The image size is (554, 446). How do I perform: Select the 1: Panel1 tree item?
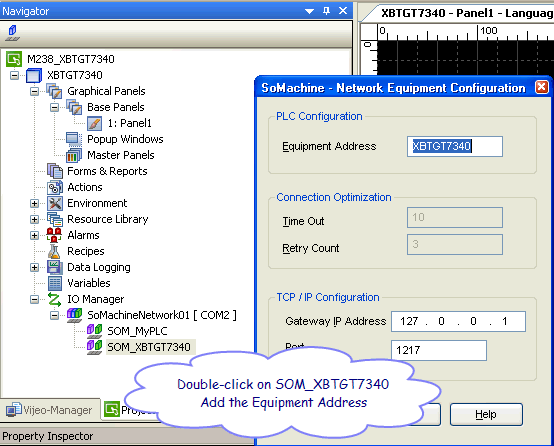click(x=130, y=123)
